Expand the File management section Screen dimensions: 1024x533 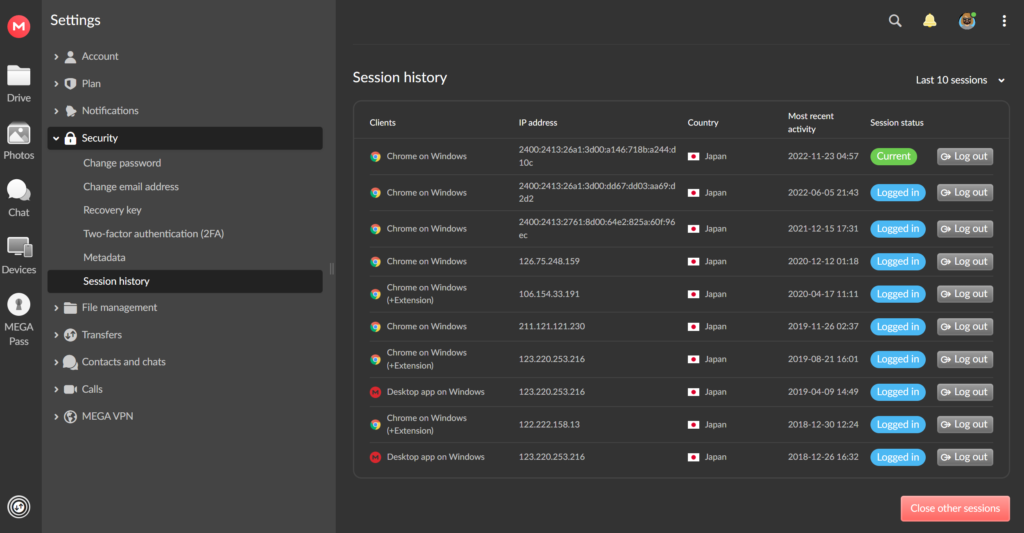(x=119, y=308)
